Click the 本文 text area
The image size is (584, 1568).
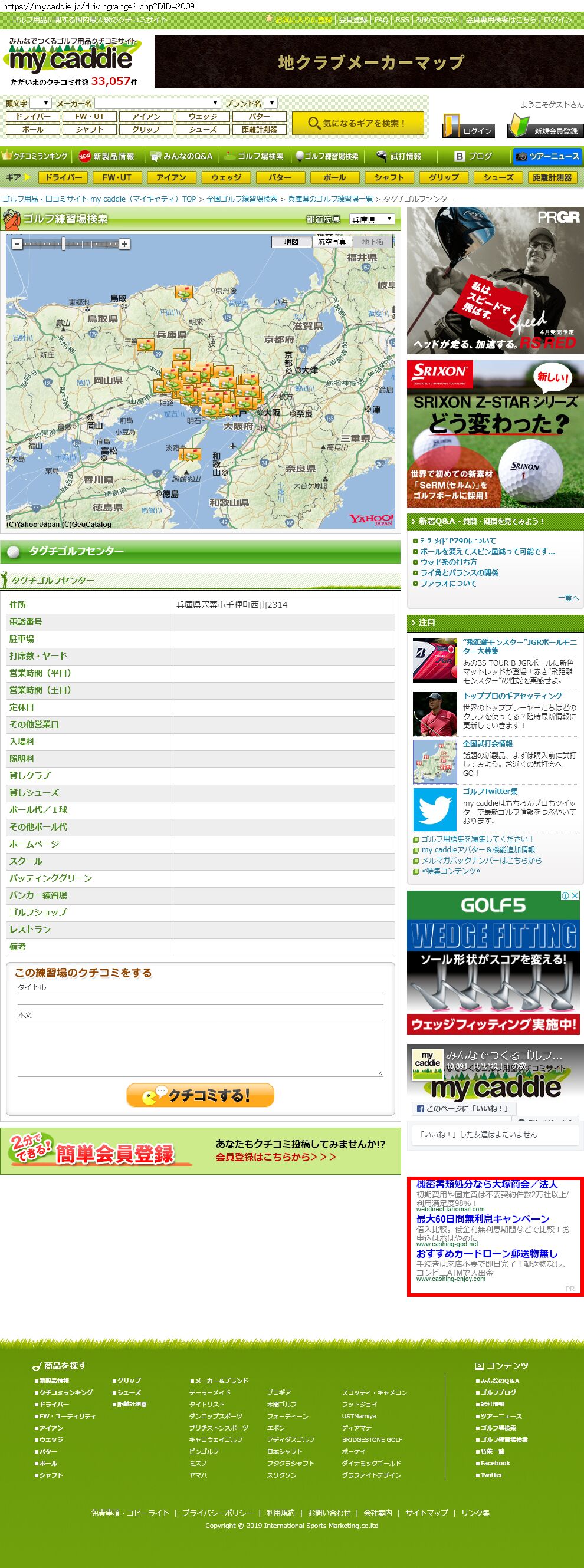tap(201, 1049)
